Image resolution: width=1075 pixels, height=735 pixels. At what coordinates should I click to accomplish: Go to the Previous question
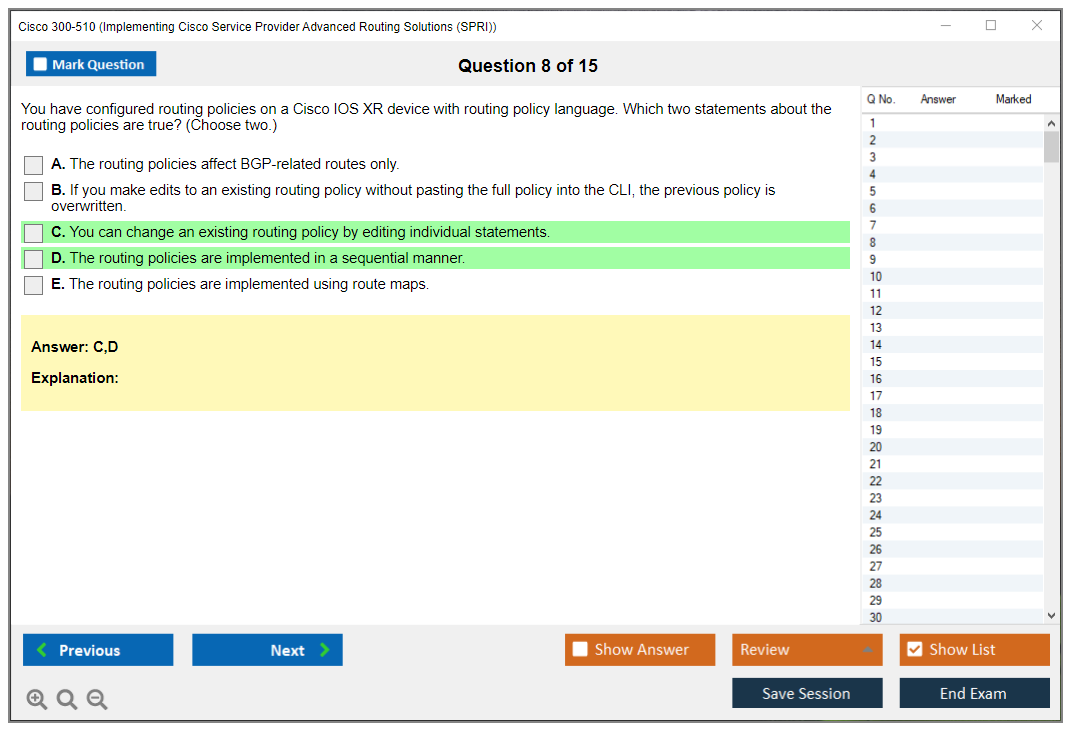[x=98, y=650]
